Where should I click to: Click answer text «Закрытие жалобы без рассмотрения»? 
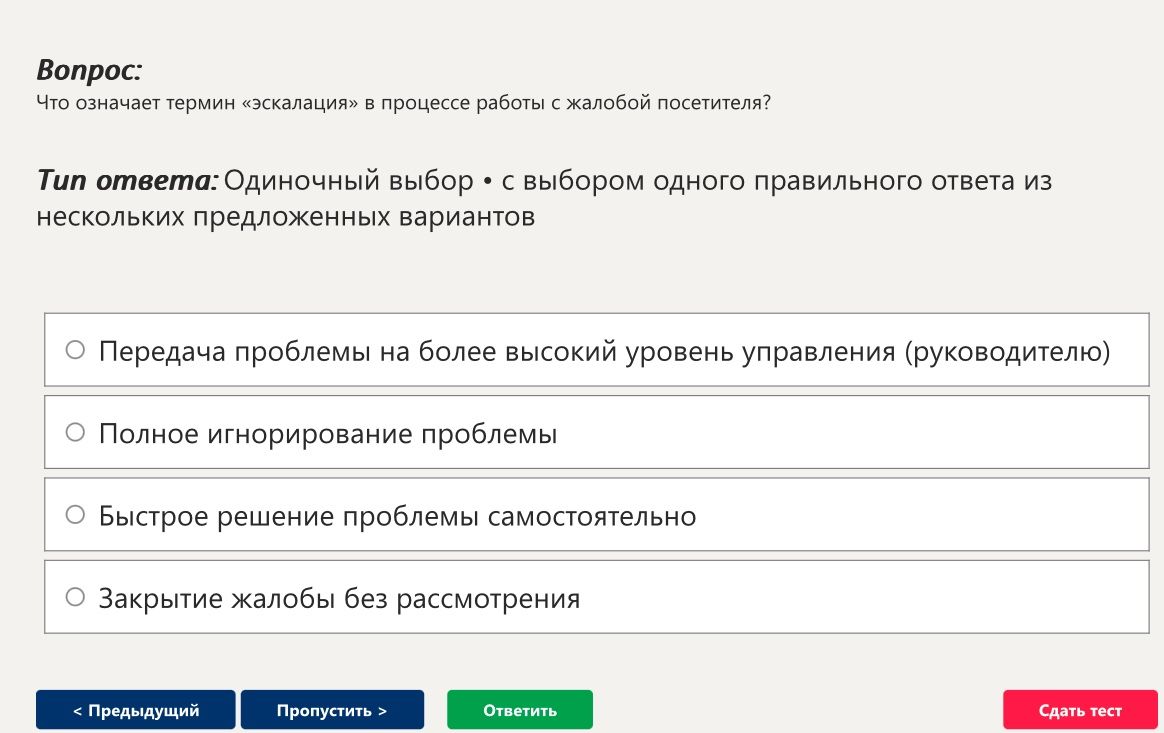[339, 599]
